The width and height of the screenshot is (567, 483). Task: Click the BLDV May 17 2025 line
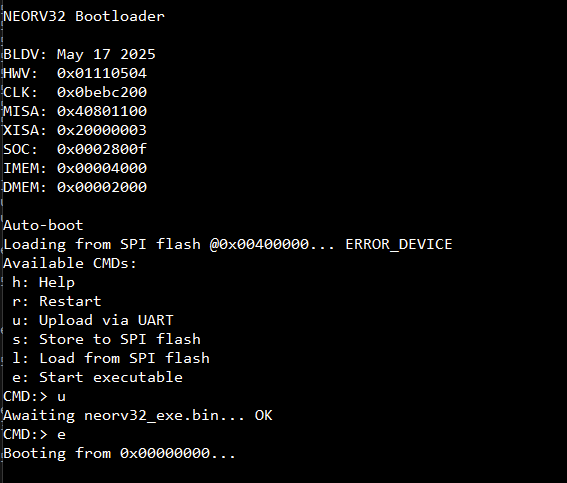pos(80,55)
